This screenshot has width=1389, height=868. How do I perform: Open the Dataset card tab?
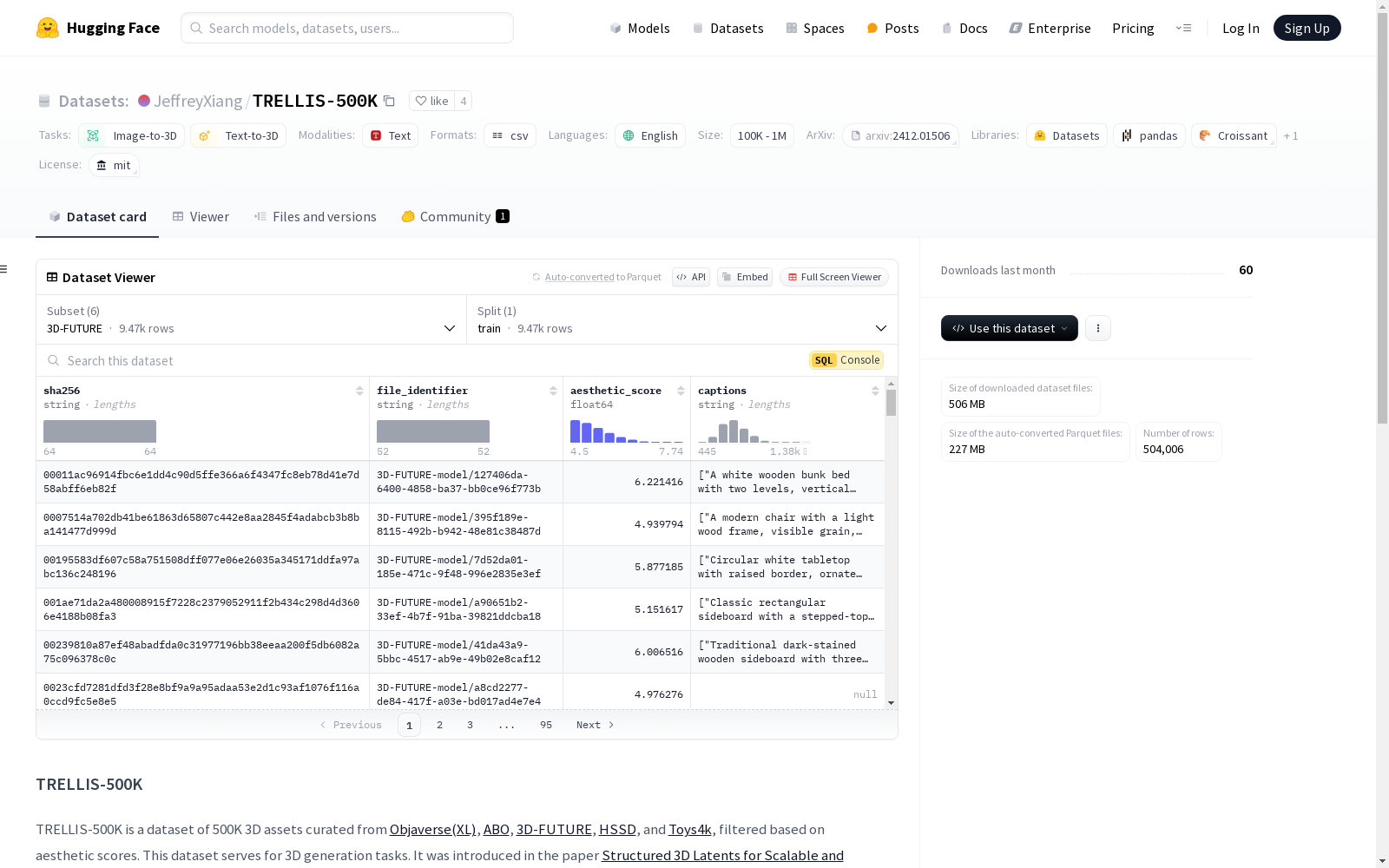point(97,217)
